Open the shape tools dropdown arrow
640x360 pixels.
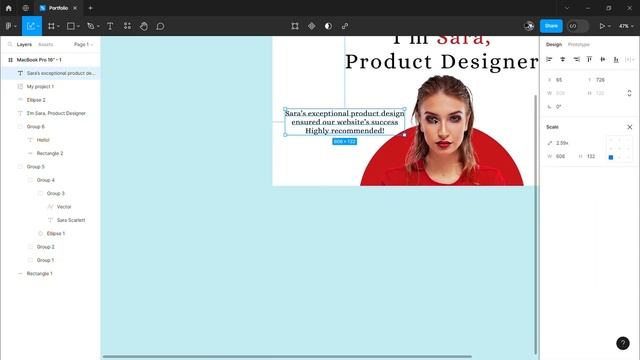(78, 26)
